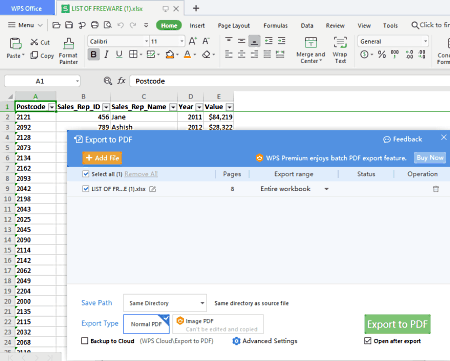Toggle the Select all checkbox
This screenshot has height=361, width=450.
pos(86,174)
